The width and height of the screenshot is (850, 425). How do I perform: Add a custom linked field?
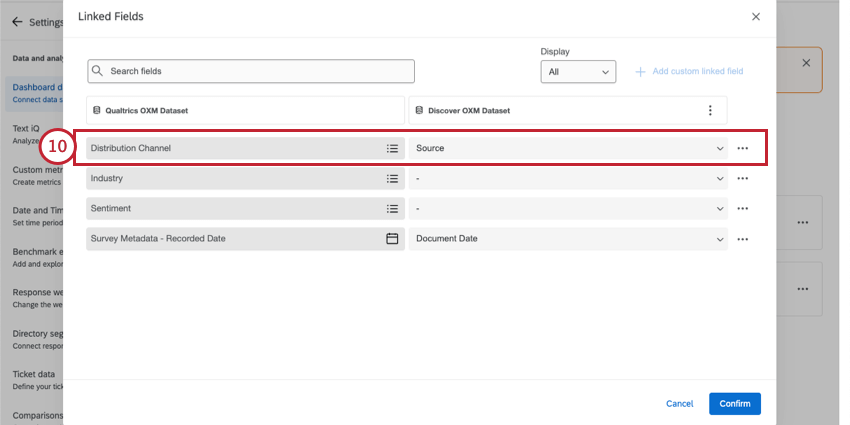(x=689, y=71)
